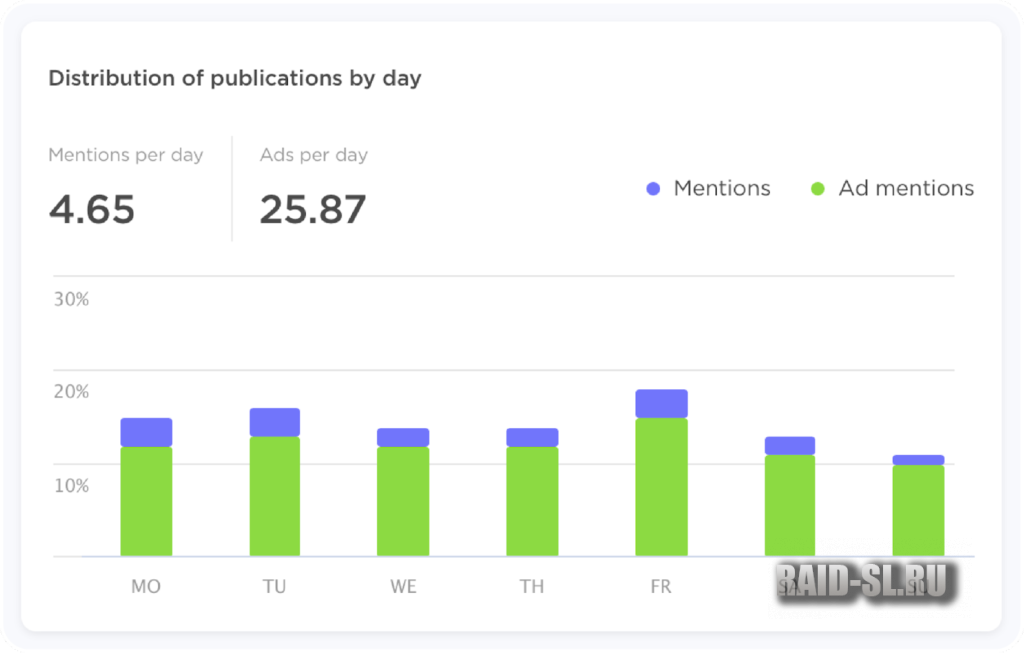Click the MO day axis label
The height and width of the screenshot is (653, 1024).
146,587
